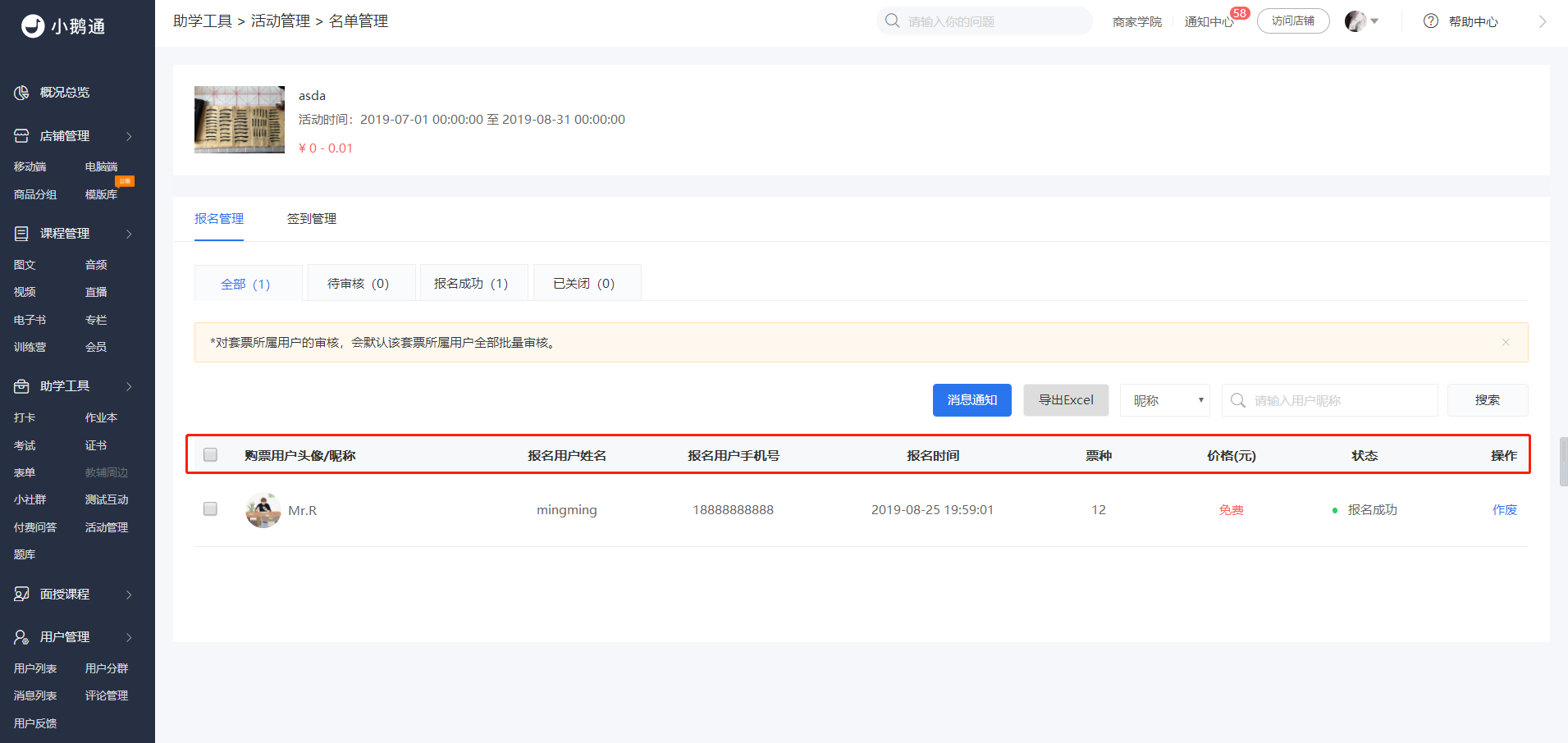1568x743 pixels.
Task: Focus the top question search field
Action: tap(985, 21)
